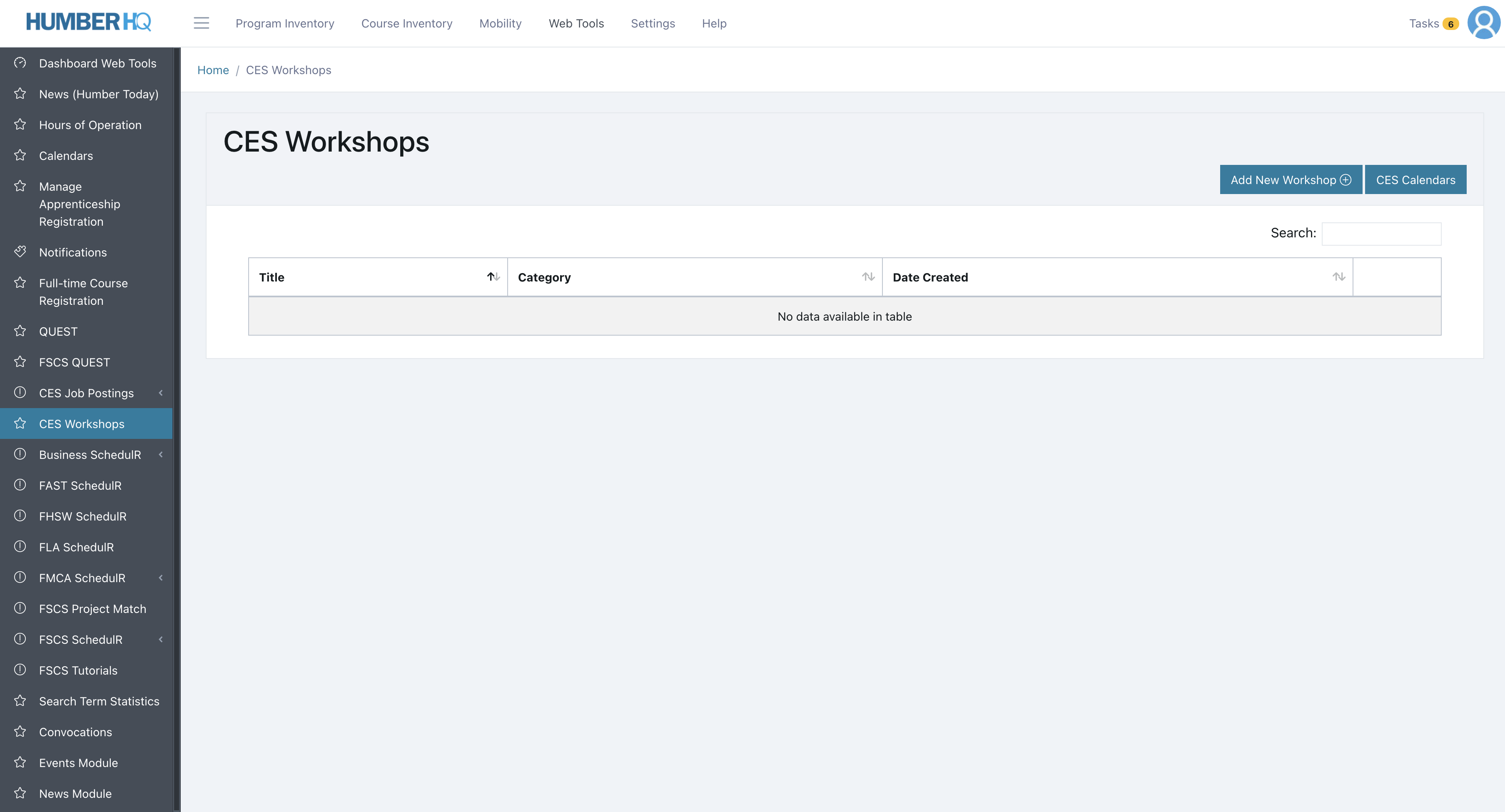Click star icon beside Convocations
Viewport: 1505px width, 812px height.
20,731
